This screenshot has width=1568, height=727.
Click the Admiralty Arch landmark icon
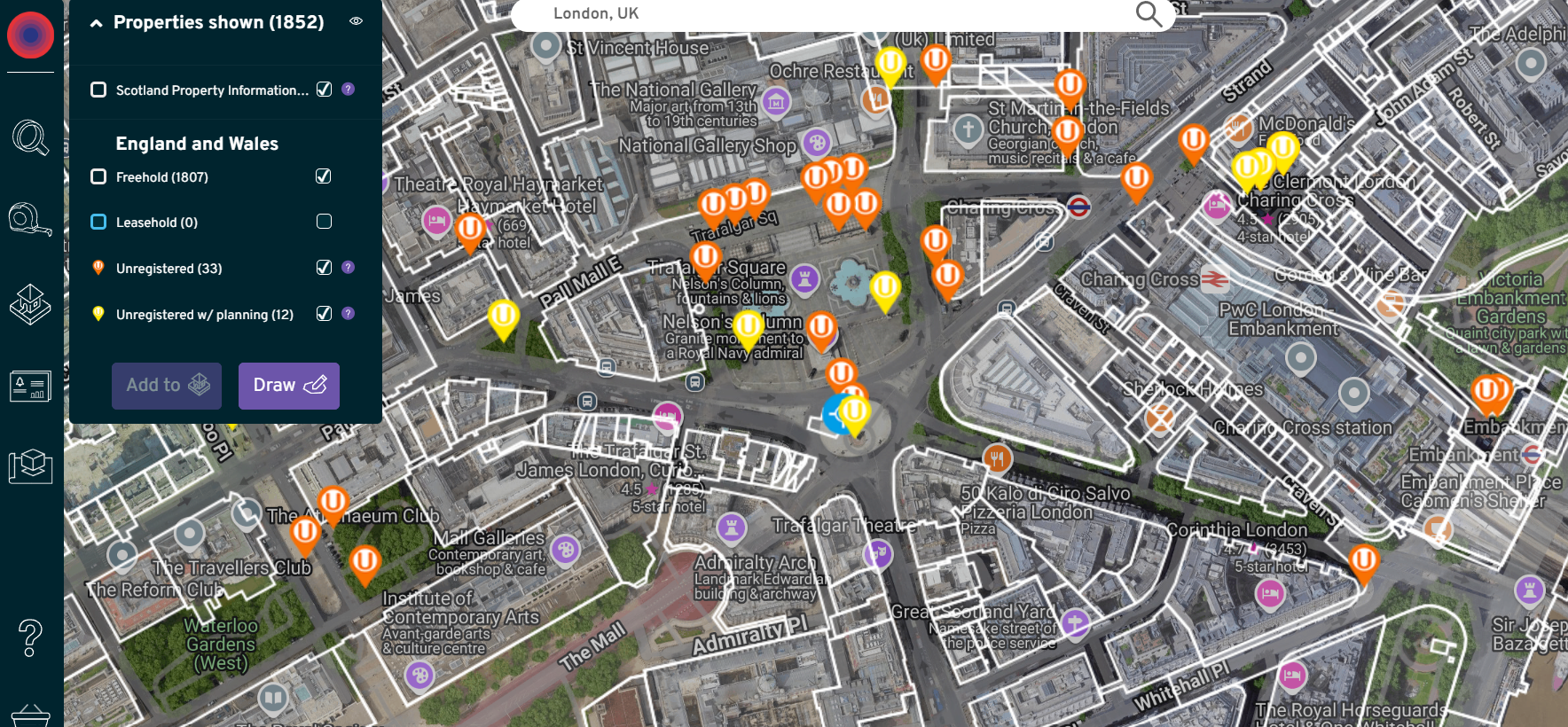[x=732, y=528]
